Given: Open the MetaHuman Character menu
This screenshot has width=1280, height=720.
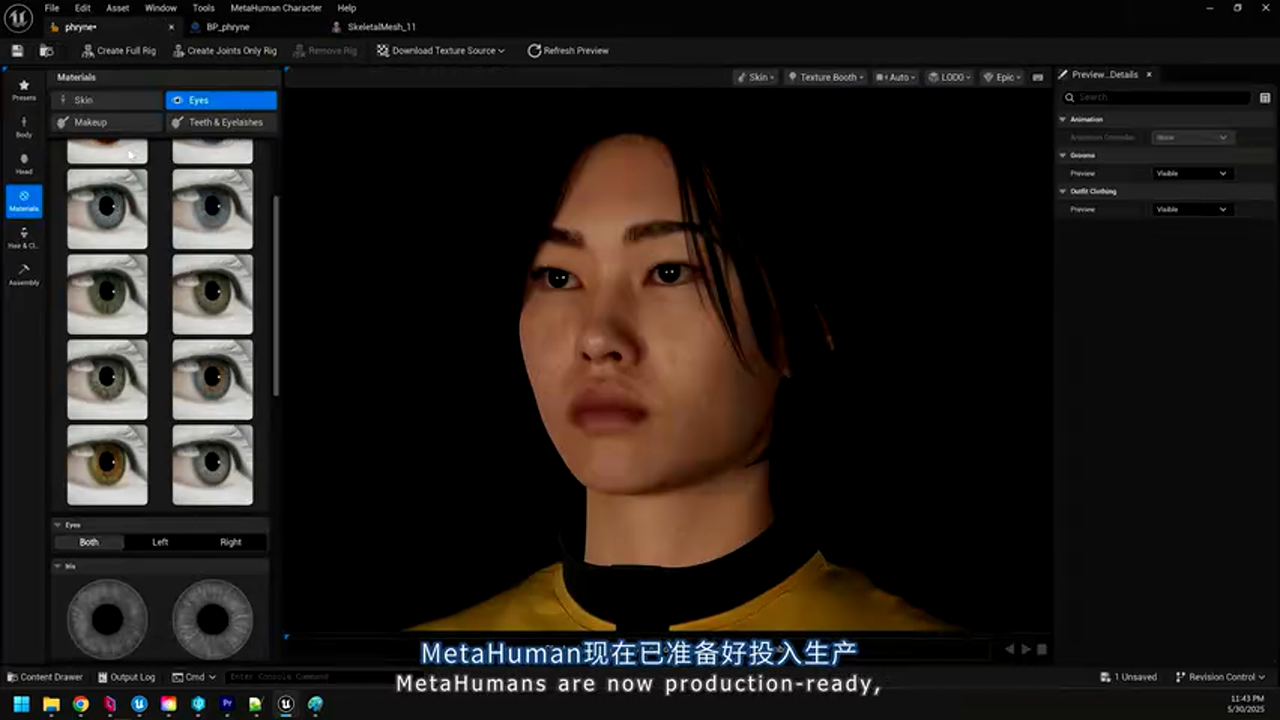Looking at the screenshot, I should (276, 7).
